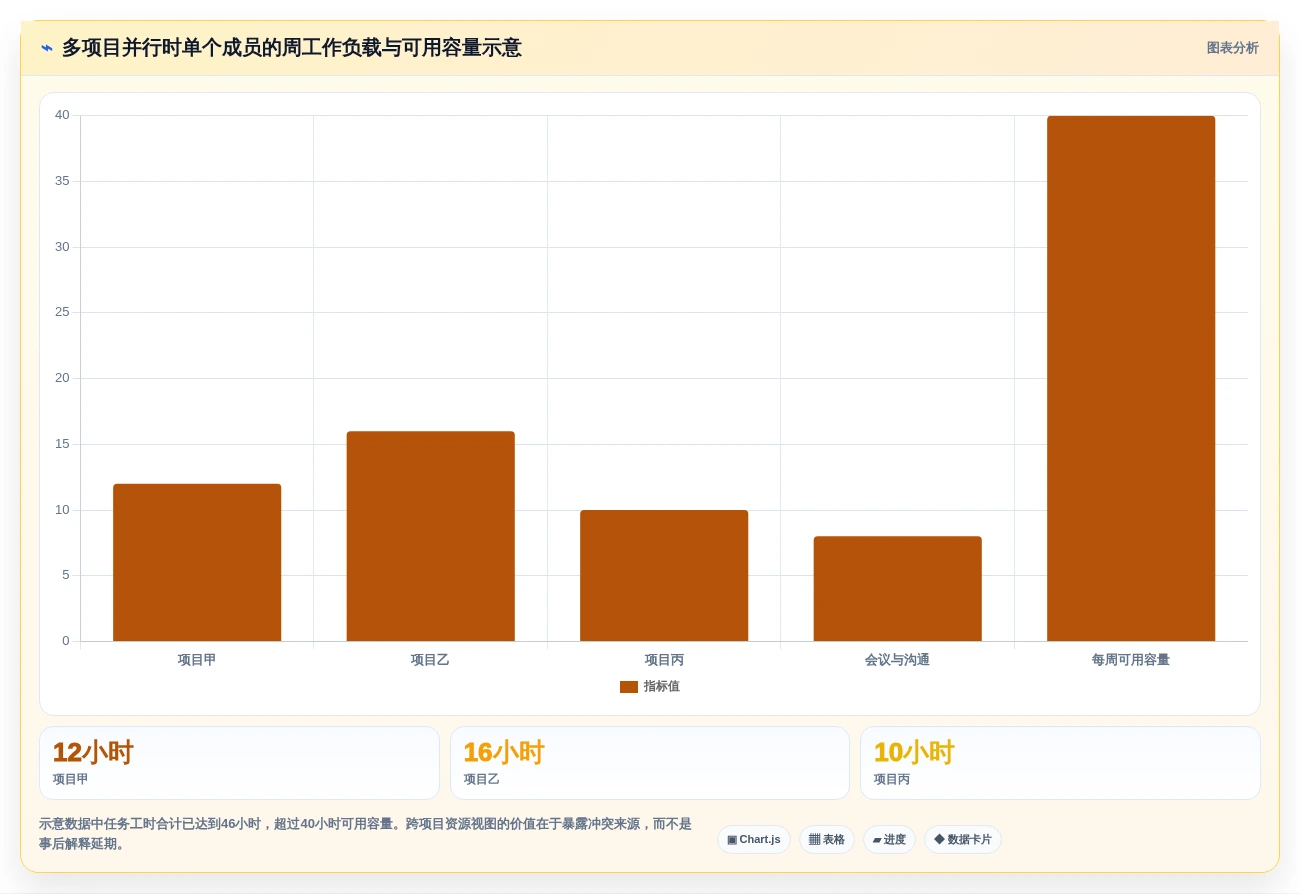The image size is (1300, 894).
Task: Click the 项目丙 x-axis label
Action: [x=664, y=660]
